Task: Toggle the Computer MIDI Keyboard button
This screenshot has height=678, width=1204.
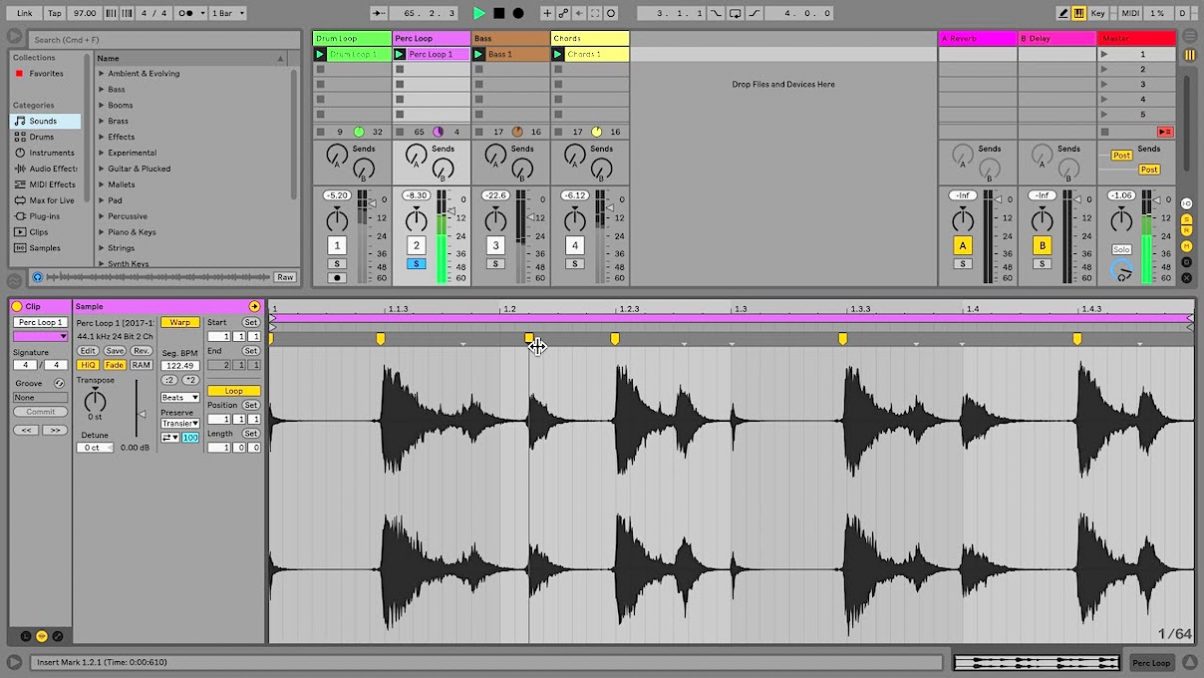Action: (x=1079, y=13)
